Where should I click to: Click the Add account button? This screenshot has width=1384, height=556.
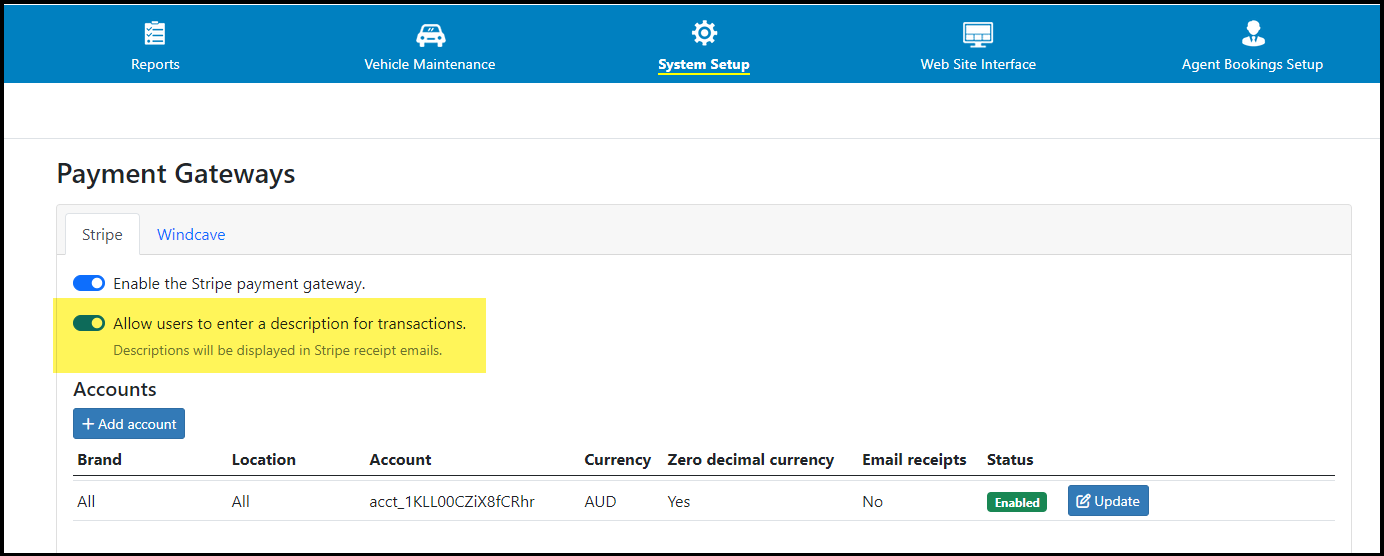pyautogui.click(x=129, y=424)
